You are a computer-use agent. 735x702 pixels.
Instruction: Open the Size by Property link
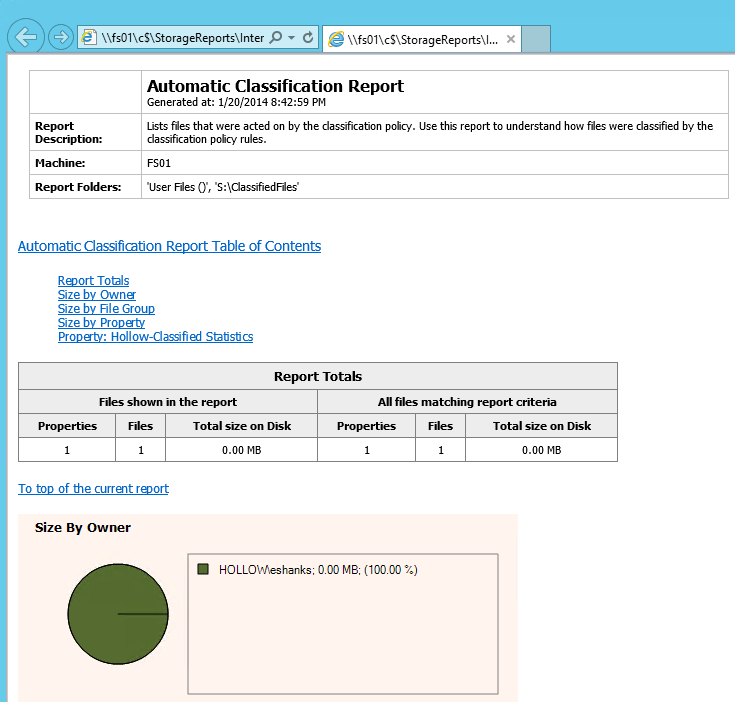pyautogui.click(x=101, y=323)
